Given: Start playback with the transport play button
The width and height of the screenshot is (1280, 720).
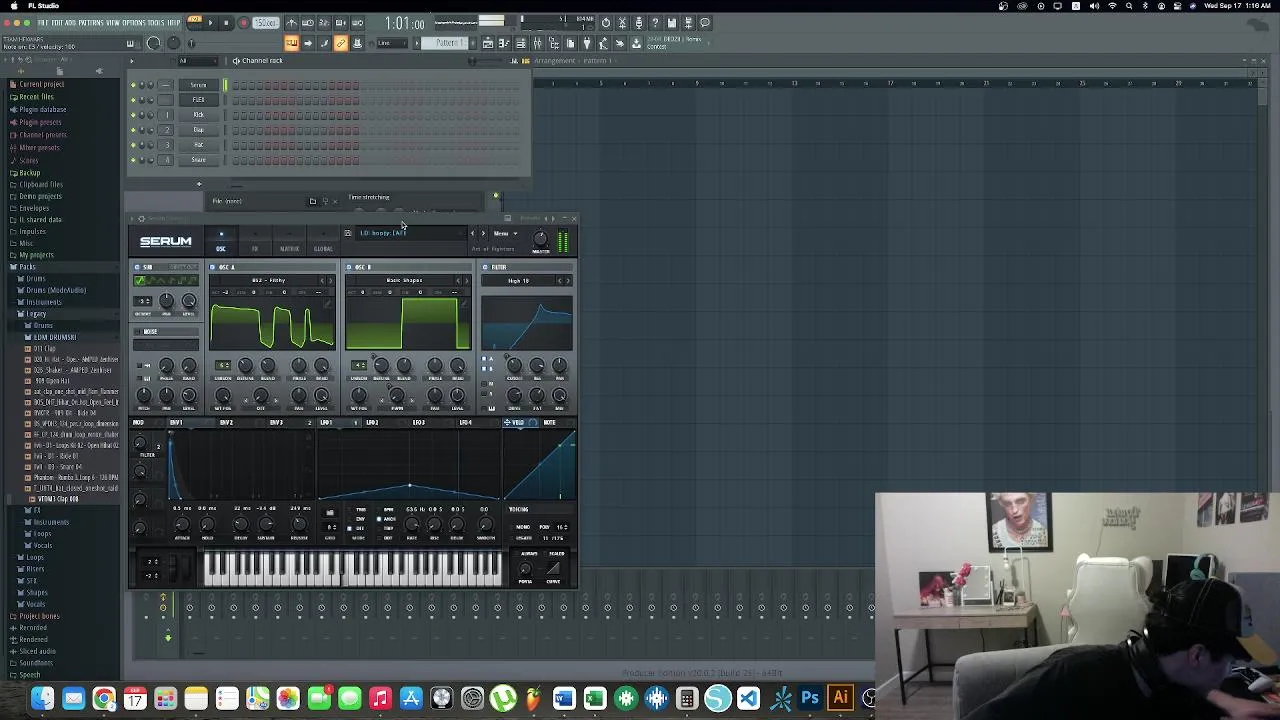Looking at the screenshot, I should click(210, 22).
